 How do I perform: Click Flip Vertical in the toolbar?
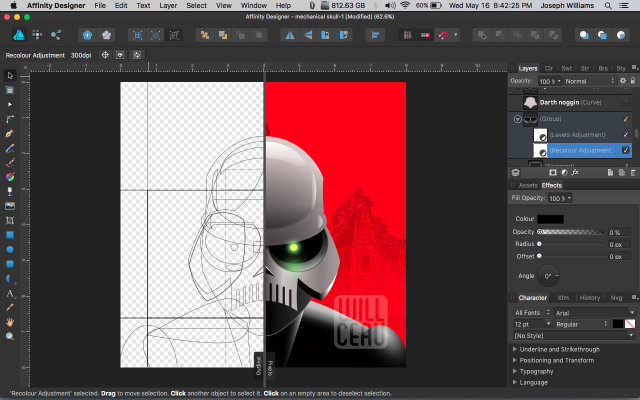pyautogui.click(x=308, y=35)
